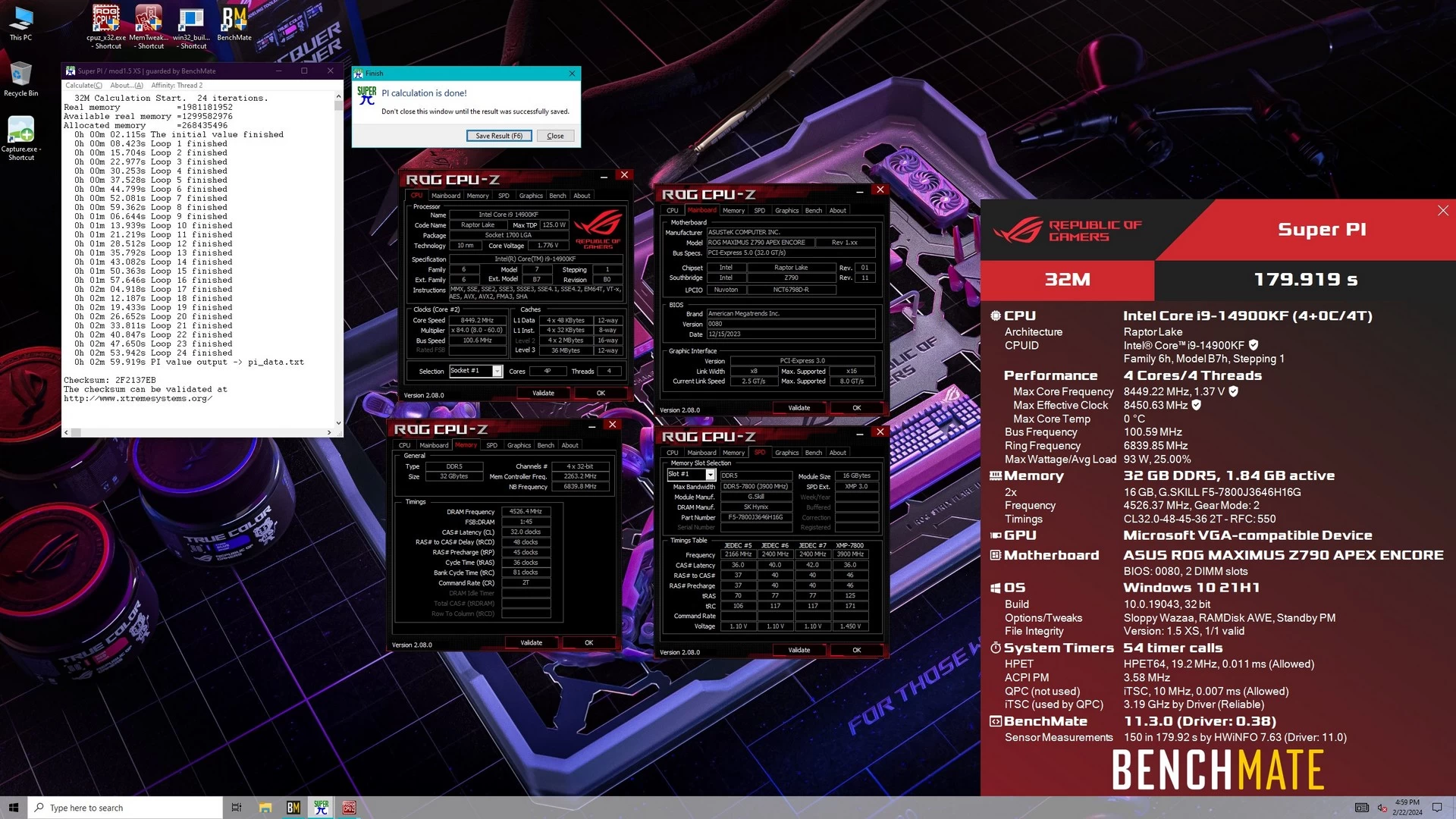Click the Save Result (F6) button
Image resolution: width=1456 pixels, height=819 pixels.
pyautogui.click(x=498, y=136)
